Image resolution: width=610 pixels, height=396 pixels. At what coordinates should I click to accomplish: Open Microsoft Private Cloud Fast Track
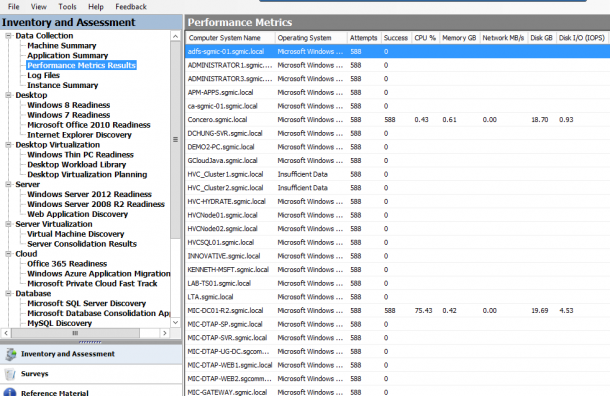click(92, 284)
